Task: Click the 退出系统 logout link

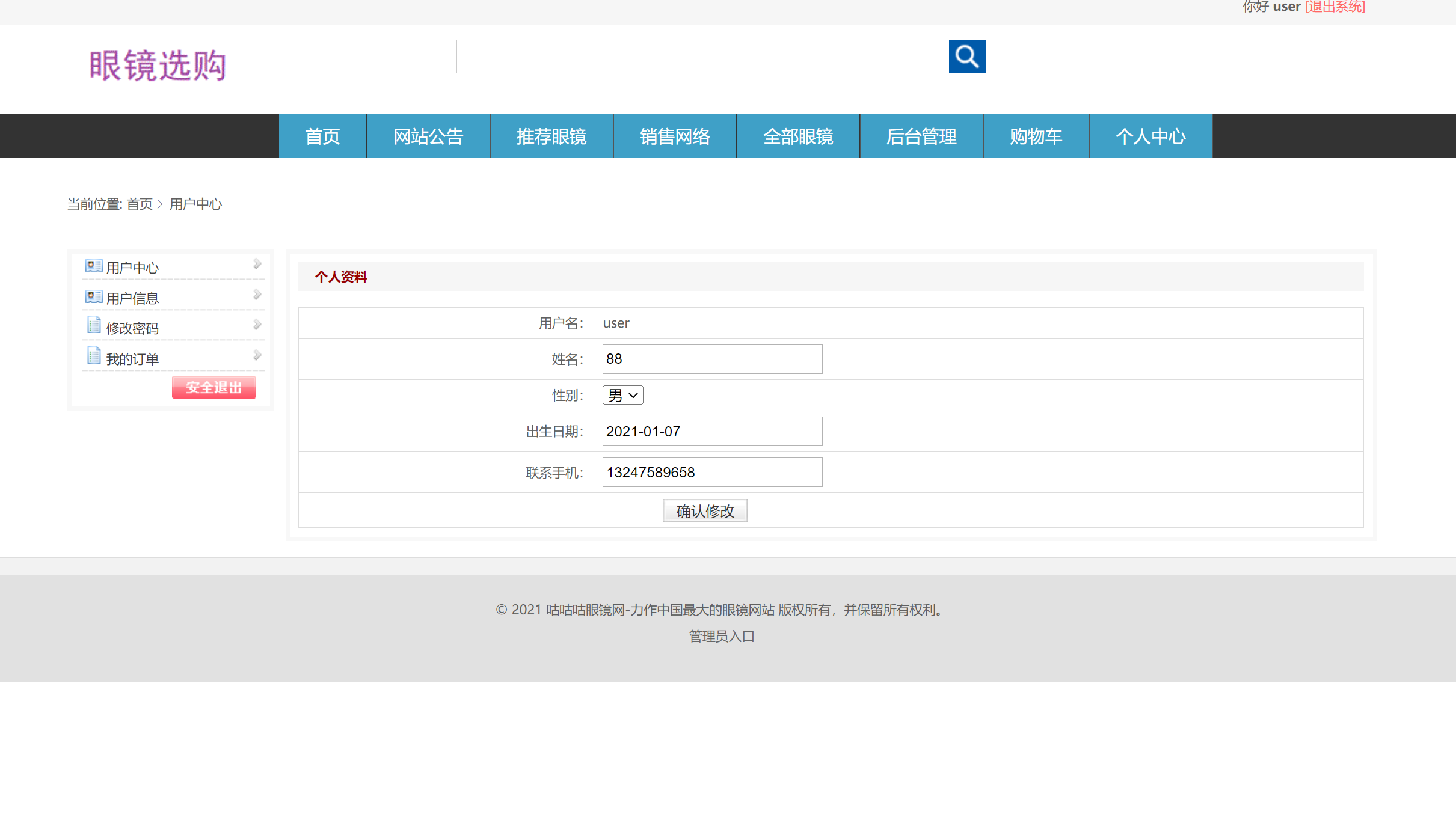Action: (x=1335, y=7)
